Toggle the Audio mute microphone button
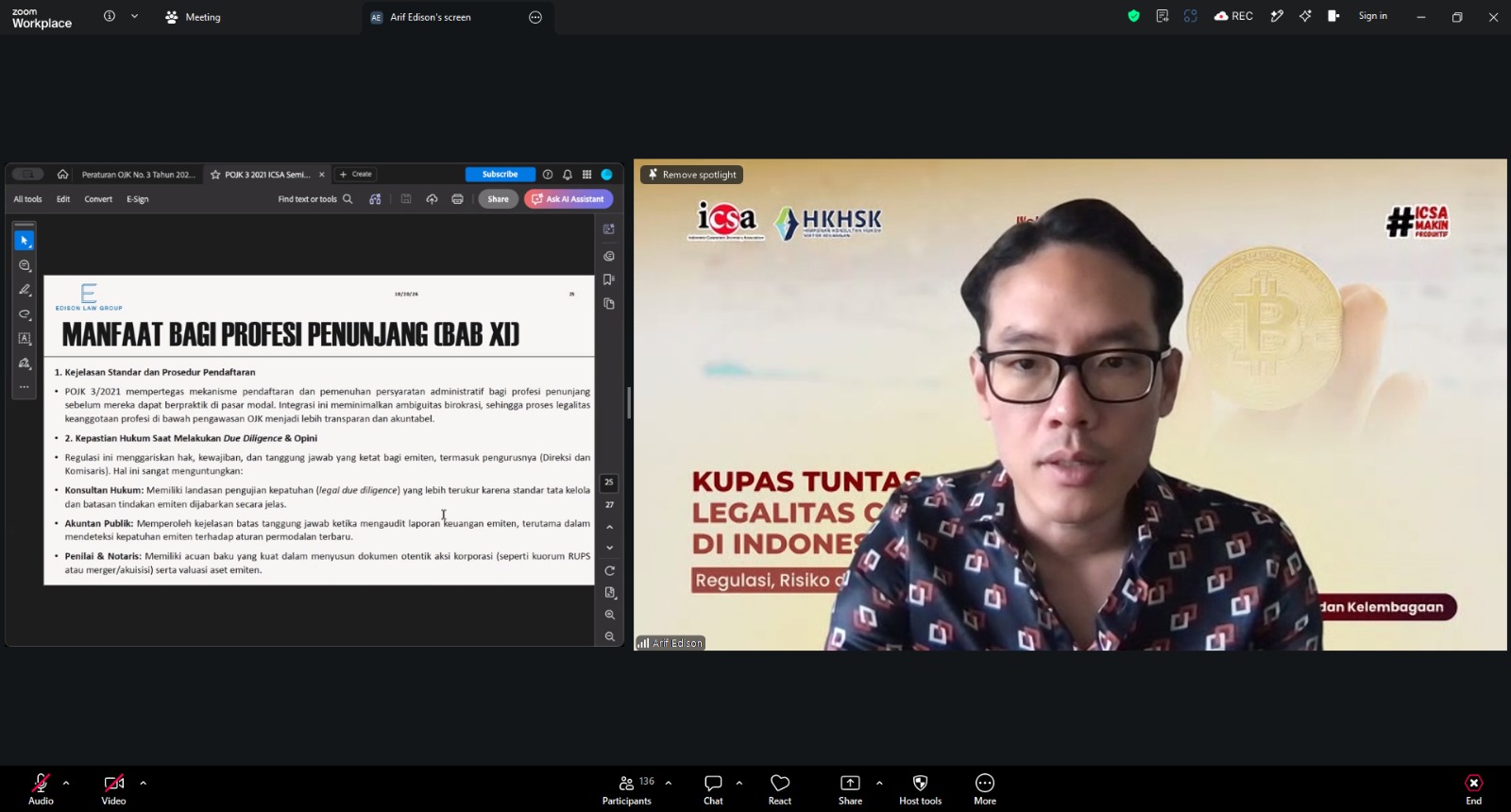 41,789
